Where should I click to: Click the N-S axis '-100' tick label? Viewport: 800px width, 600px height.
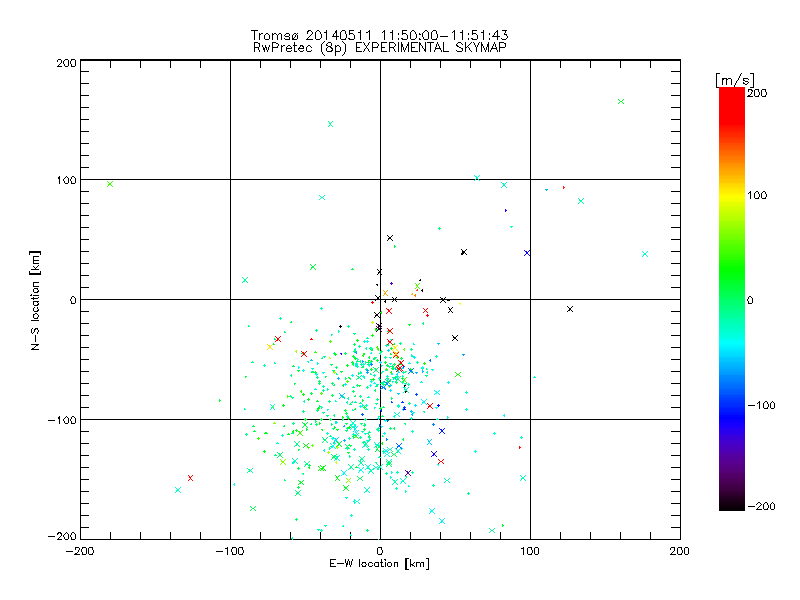[62, 420]
